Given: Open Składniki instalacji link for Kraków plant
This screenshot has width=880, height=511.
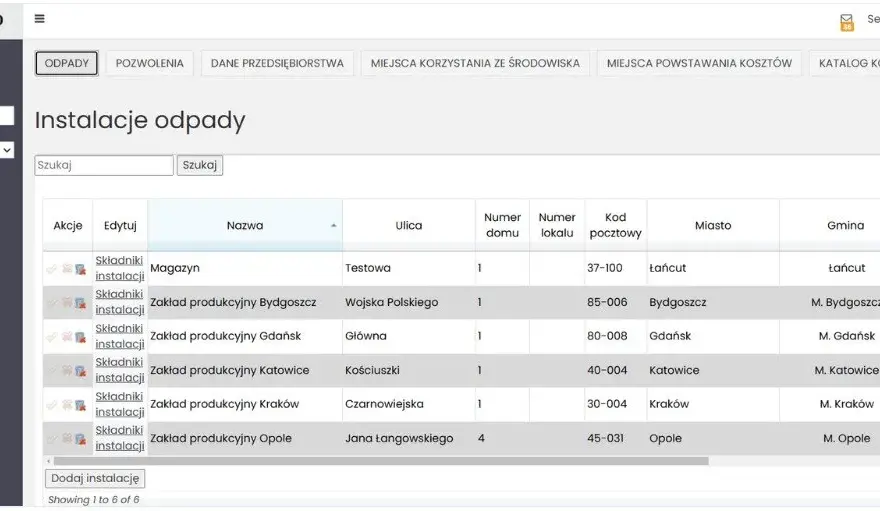Looking at the screenshot, I should coord(120,404).
